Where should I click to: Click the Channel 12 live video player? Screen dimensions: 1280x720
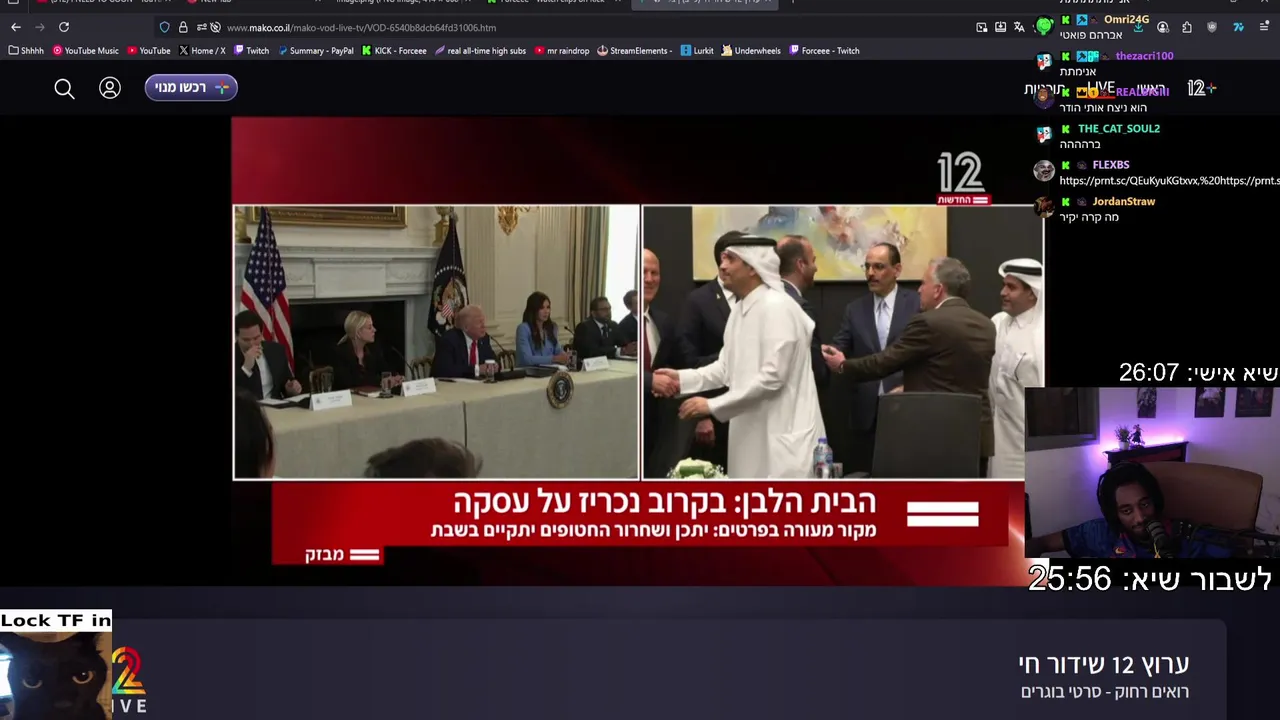[638, 351]
